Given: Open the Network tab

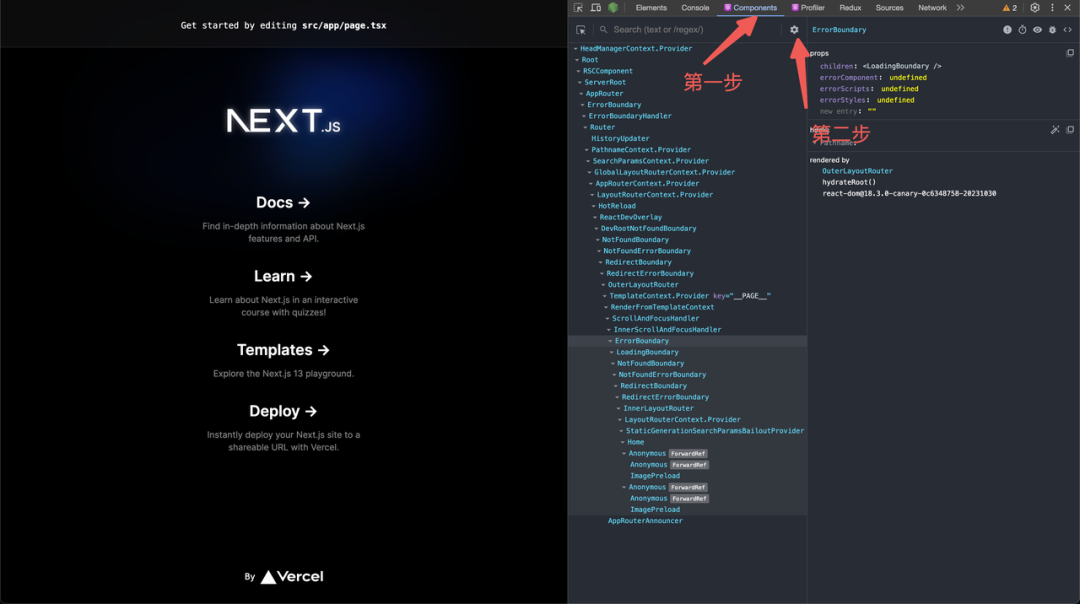Looking at the screenshot, I should pyautogui.click(x=932, y=8).
